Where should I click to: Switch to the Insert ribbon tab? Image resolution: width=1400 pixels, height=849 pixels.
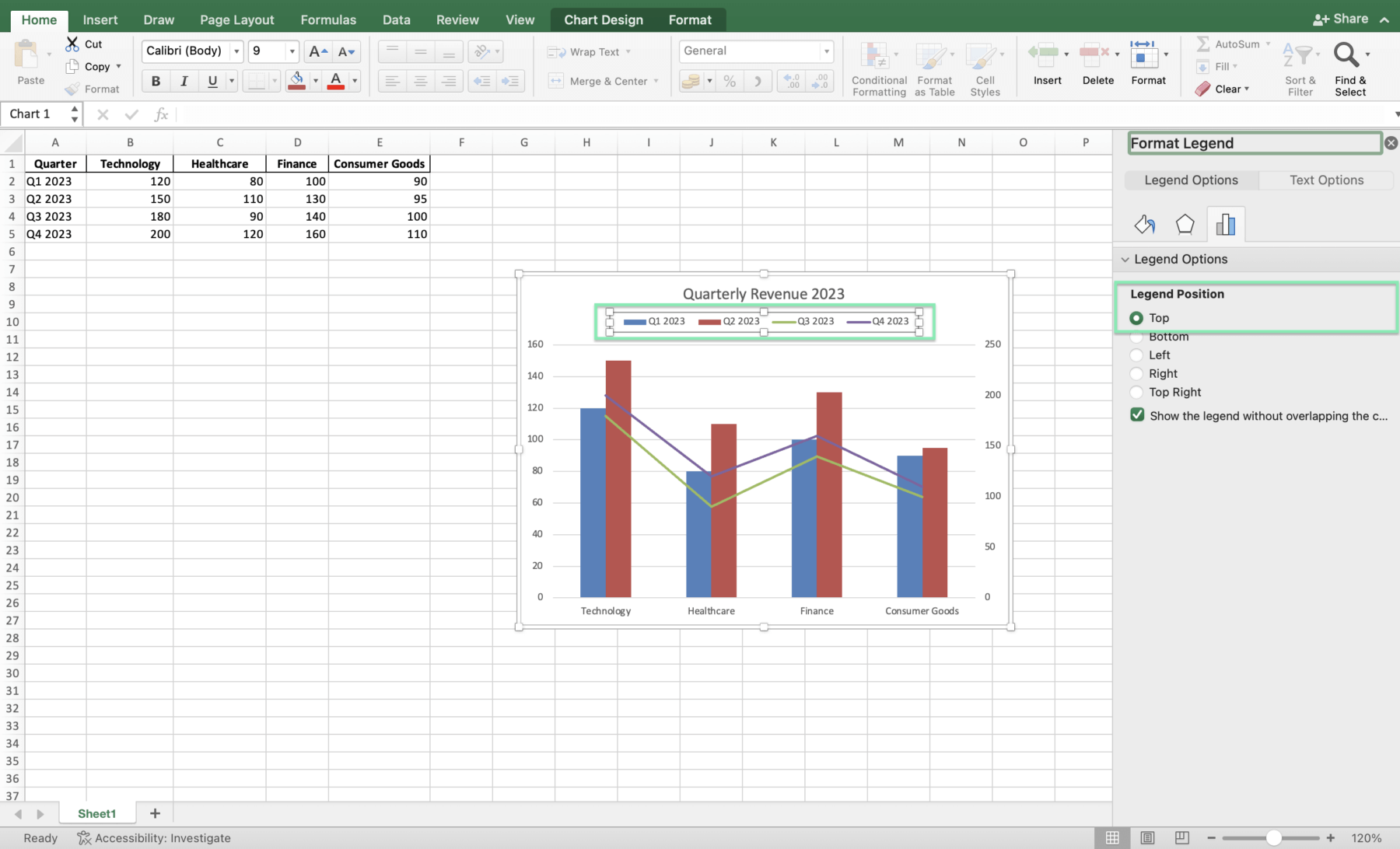[x=100, y=20]
